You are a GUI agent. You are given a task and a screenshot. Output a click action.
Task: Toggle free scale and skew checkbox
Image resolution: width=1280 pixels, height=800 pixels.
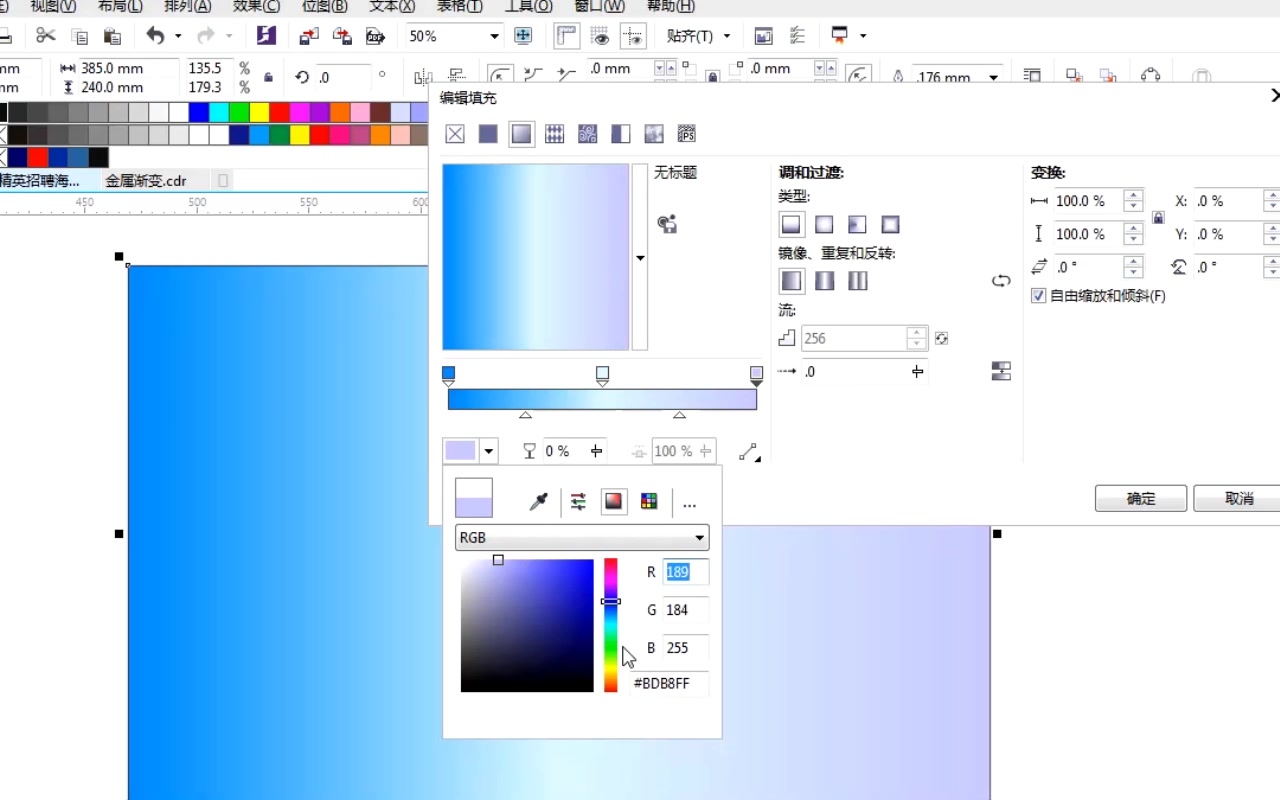click(x=1038, y=296)
